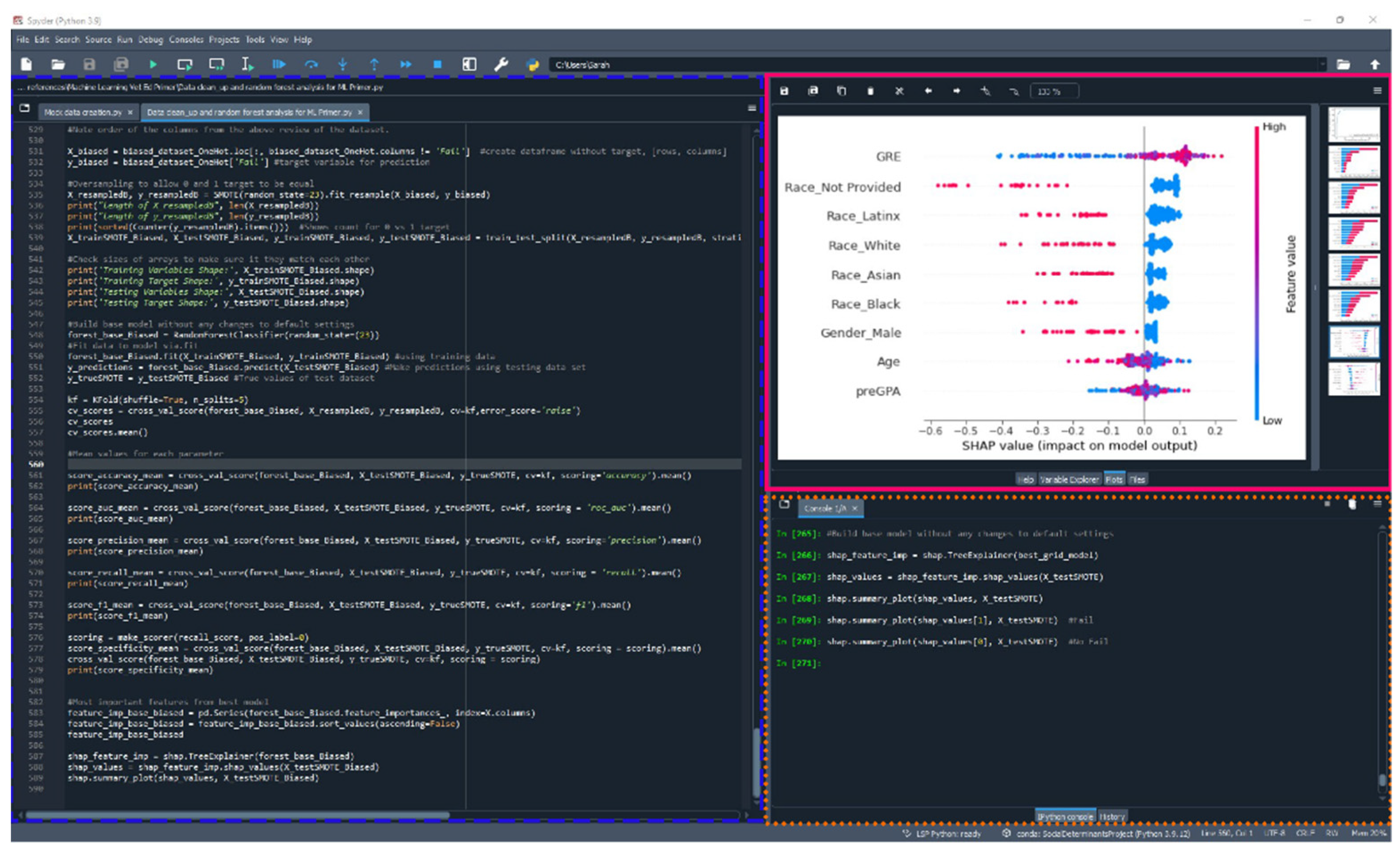
Task: Stop debugging with the blue square
Action: tap(437, 65)
